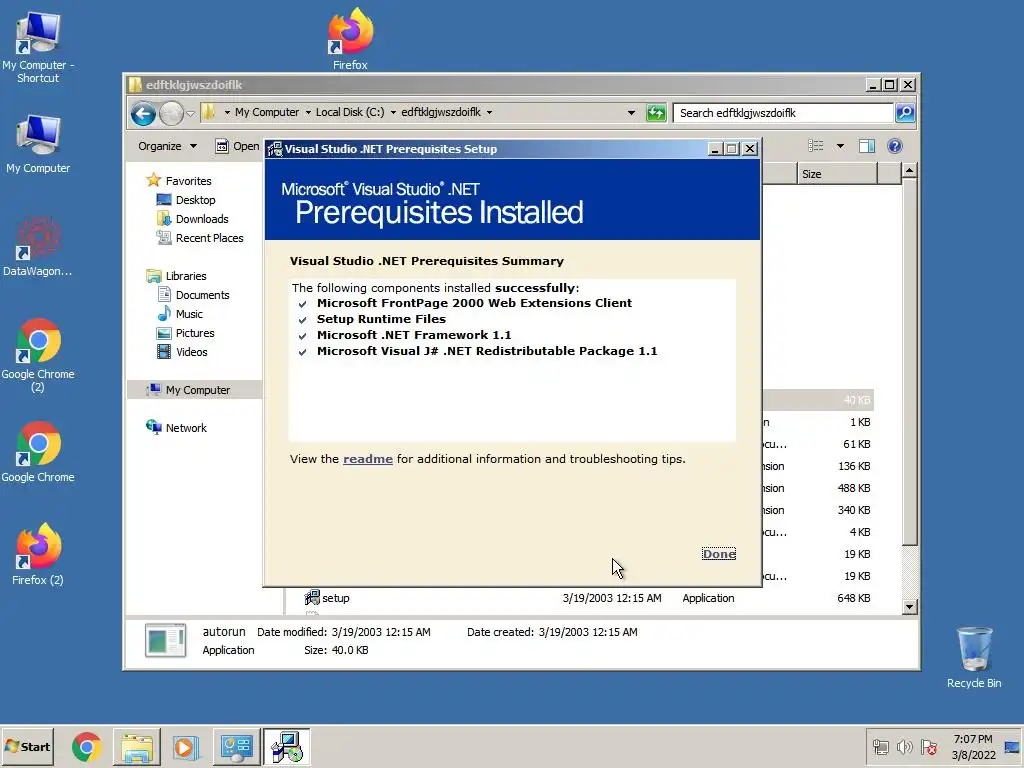
Task: Open the Organize menu
Action: click(x=167, y=146)
